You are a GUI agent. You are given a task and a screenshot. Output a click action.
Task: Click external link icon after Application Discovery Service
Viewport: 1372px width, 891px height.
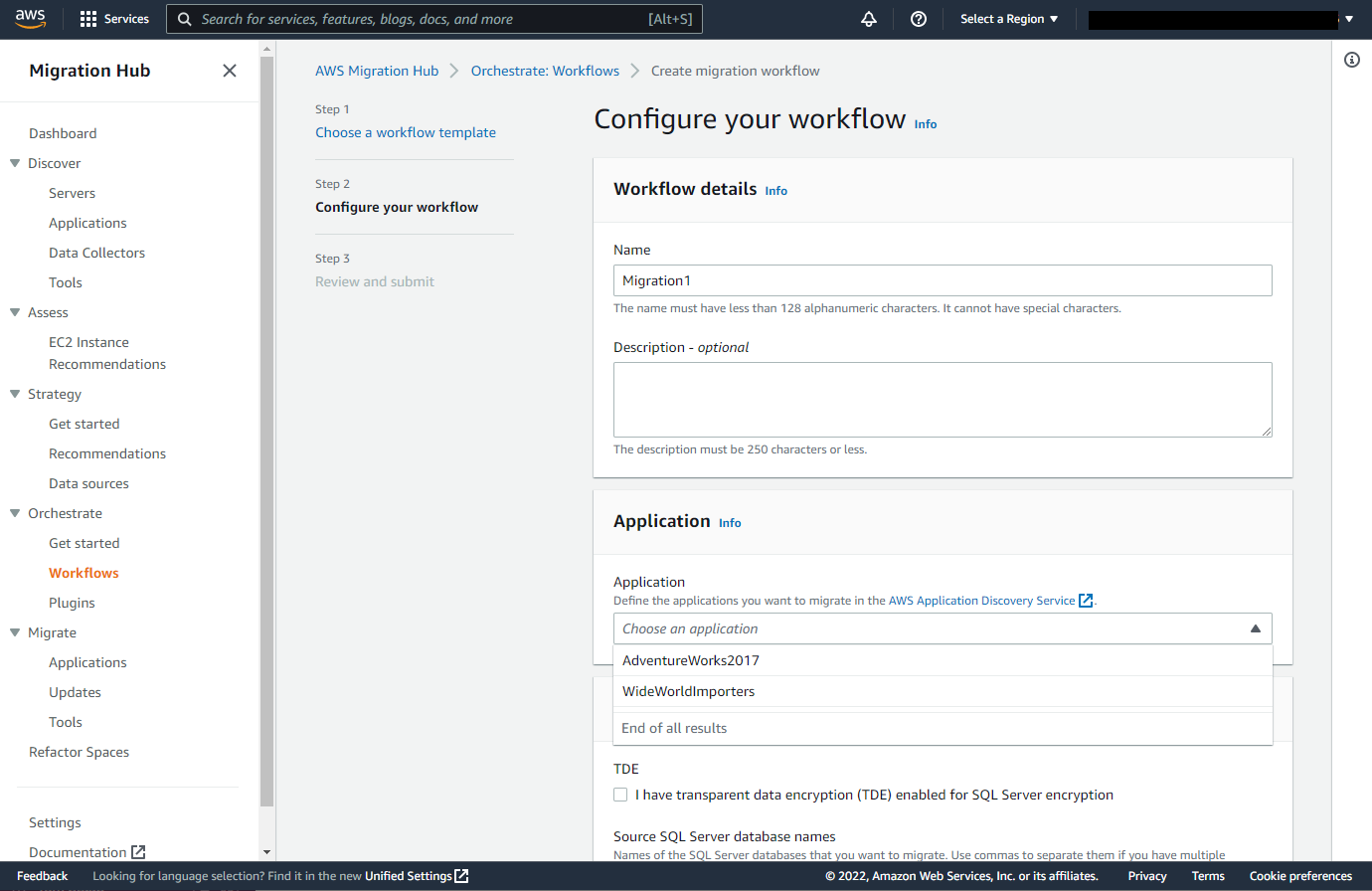pos(1086,601)
